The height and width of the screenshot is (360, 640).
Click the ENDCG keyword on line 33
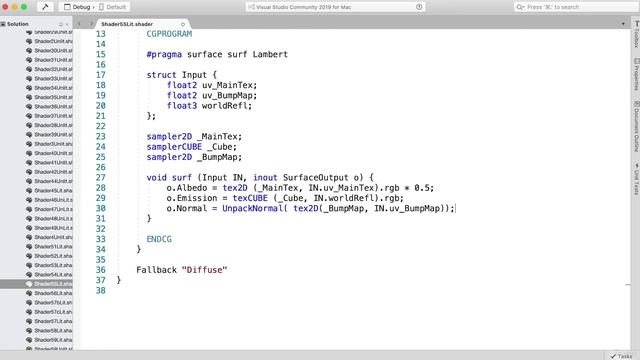(159, 239)
